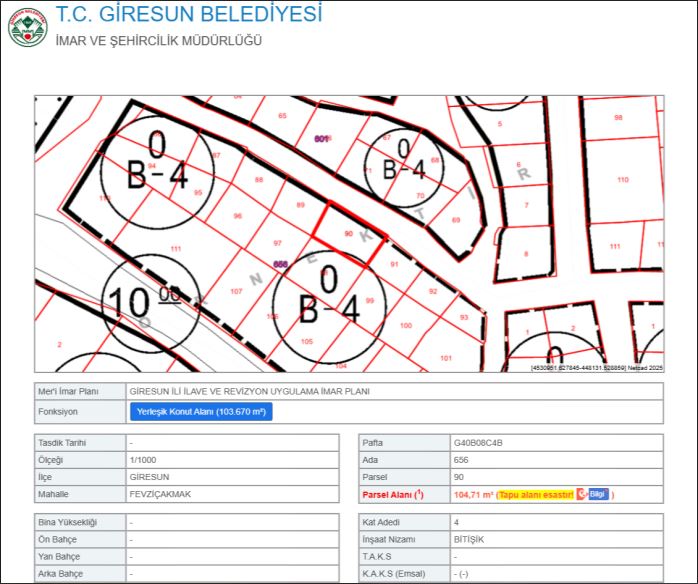698x584 pixels.
Task: Click parcel 7 on the zoning map
Action: (x=526, y=205)
